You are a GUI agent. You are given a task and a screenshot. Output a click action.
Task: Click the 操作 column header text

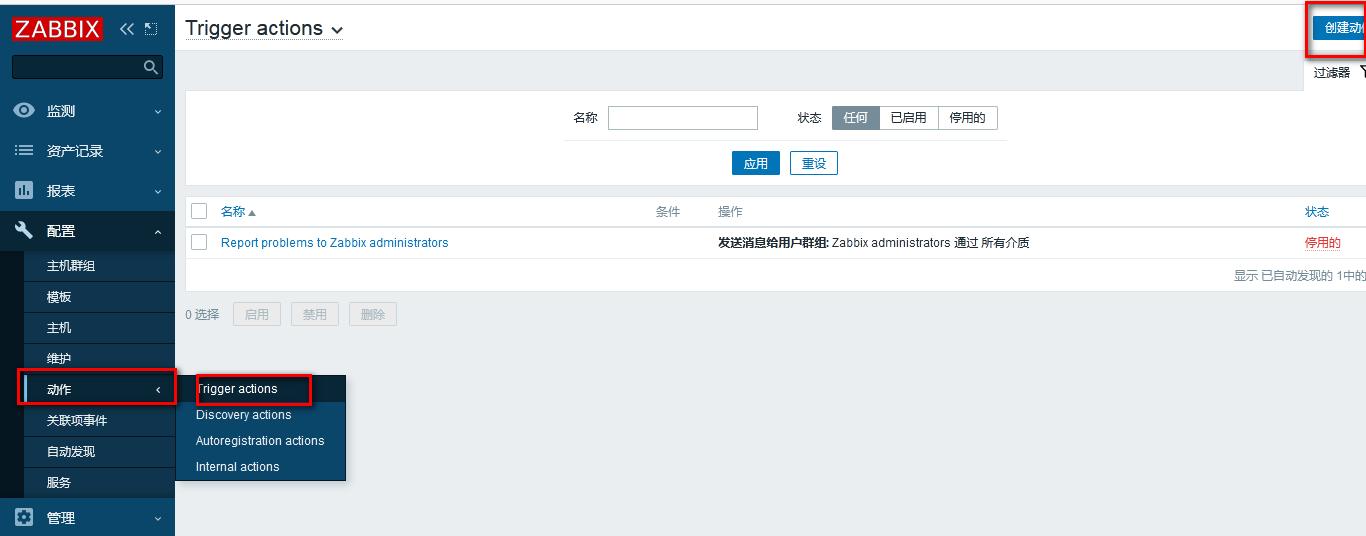(730, 212)
